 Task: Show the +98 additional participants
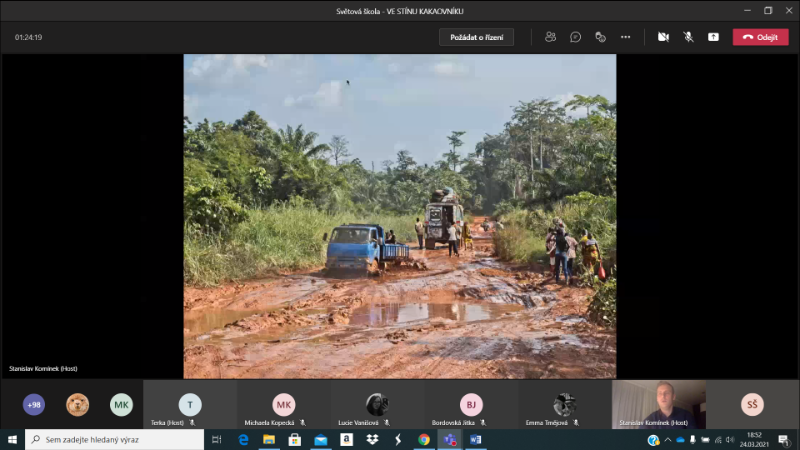click(34, 405)
